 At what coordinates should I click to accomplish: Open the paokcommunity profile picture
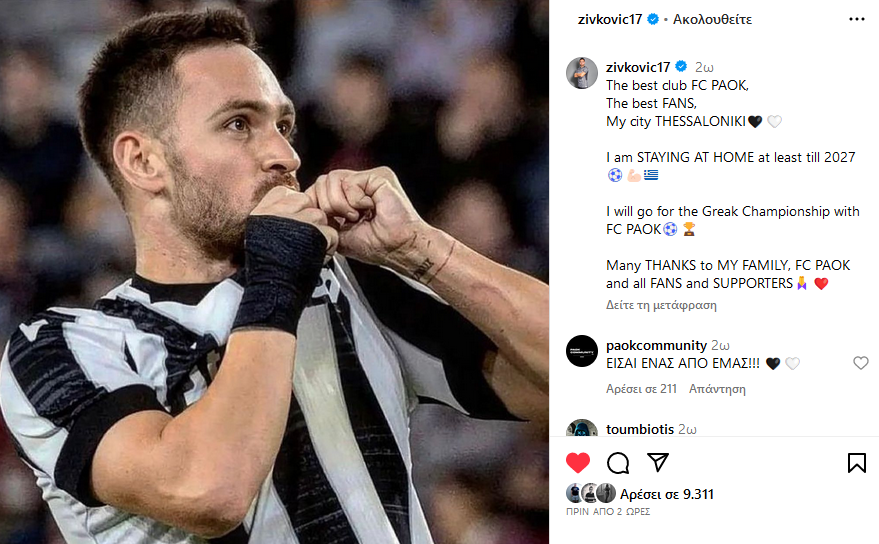[582, 351]
